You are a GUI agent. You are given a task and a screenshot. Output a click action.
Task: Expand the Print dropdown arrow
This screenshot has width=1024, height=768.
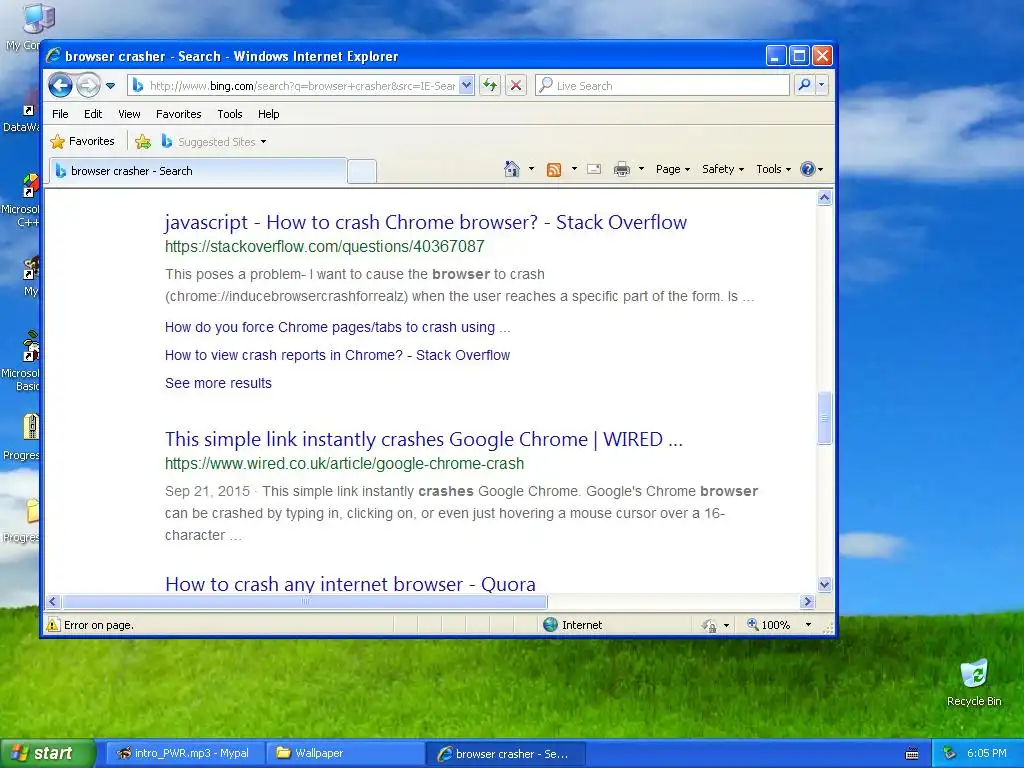click(x=641, y=169)
